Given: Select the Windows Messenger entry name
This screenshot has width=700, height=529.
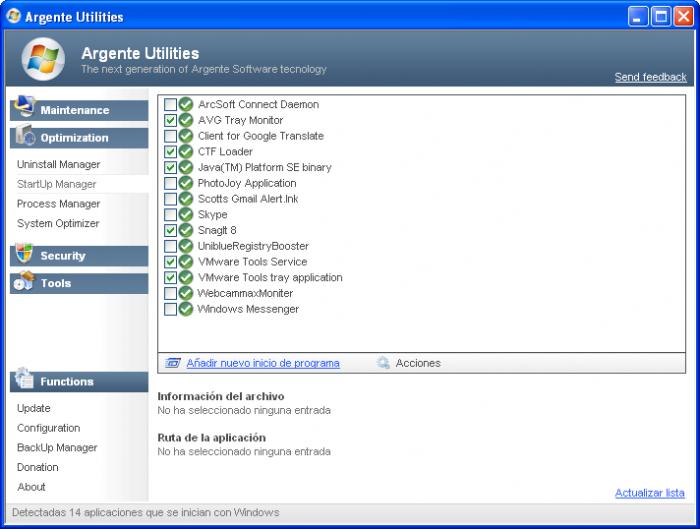Looking at the screenshot, I should click(x=248, y=309).
